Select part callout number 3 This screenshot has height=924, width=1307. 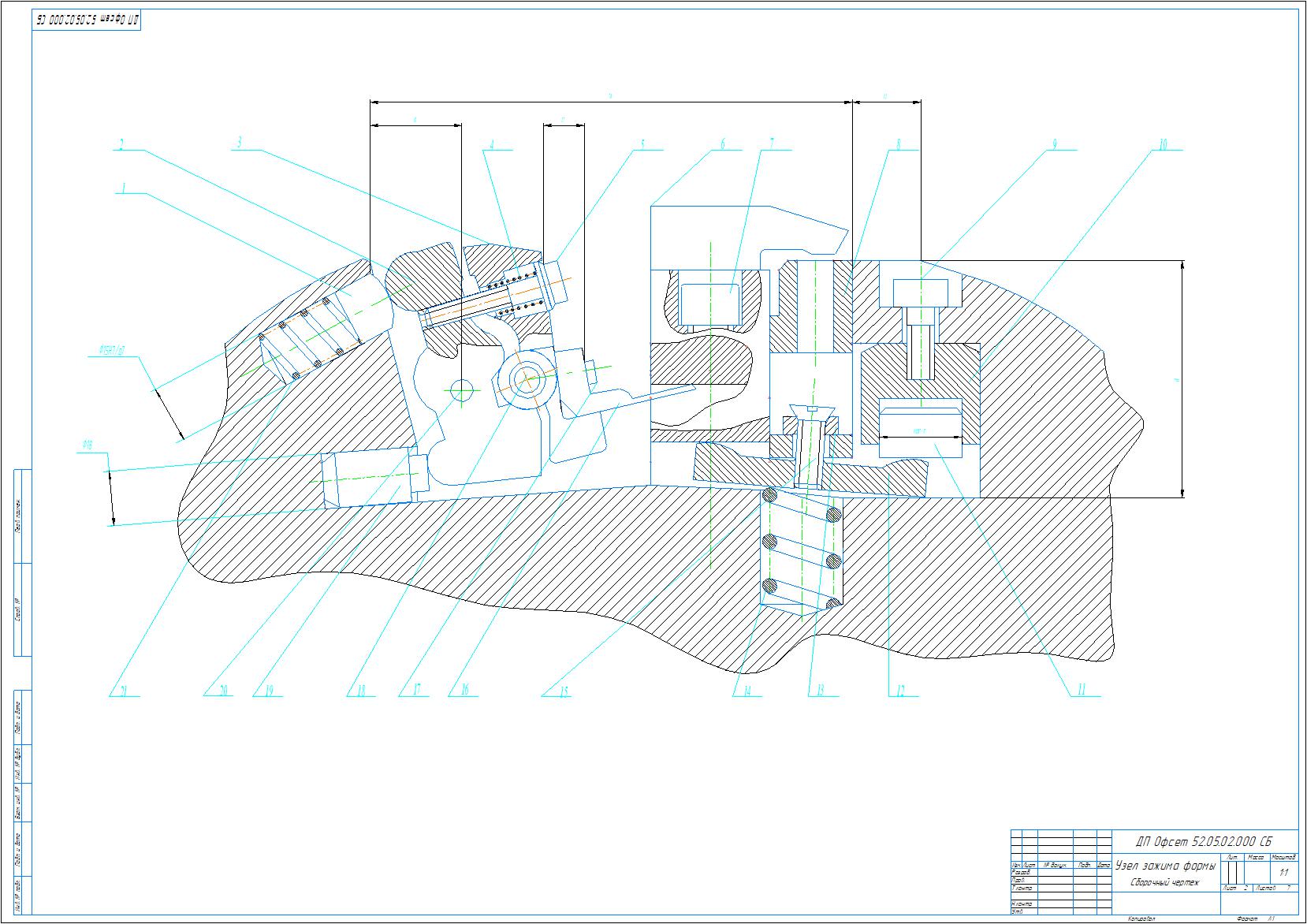[239, 143]
